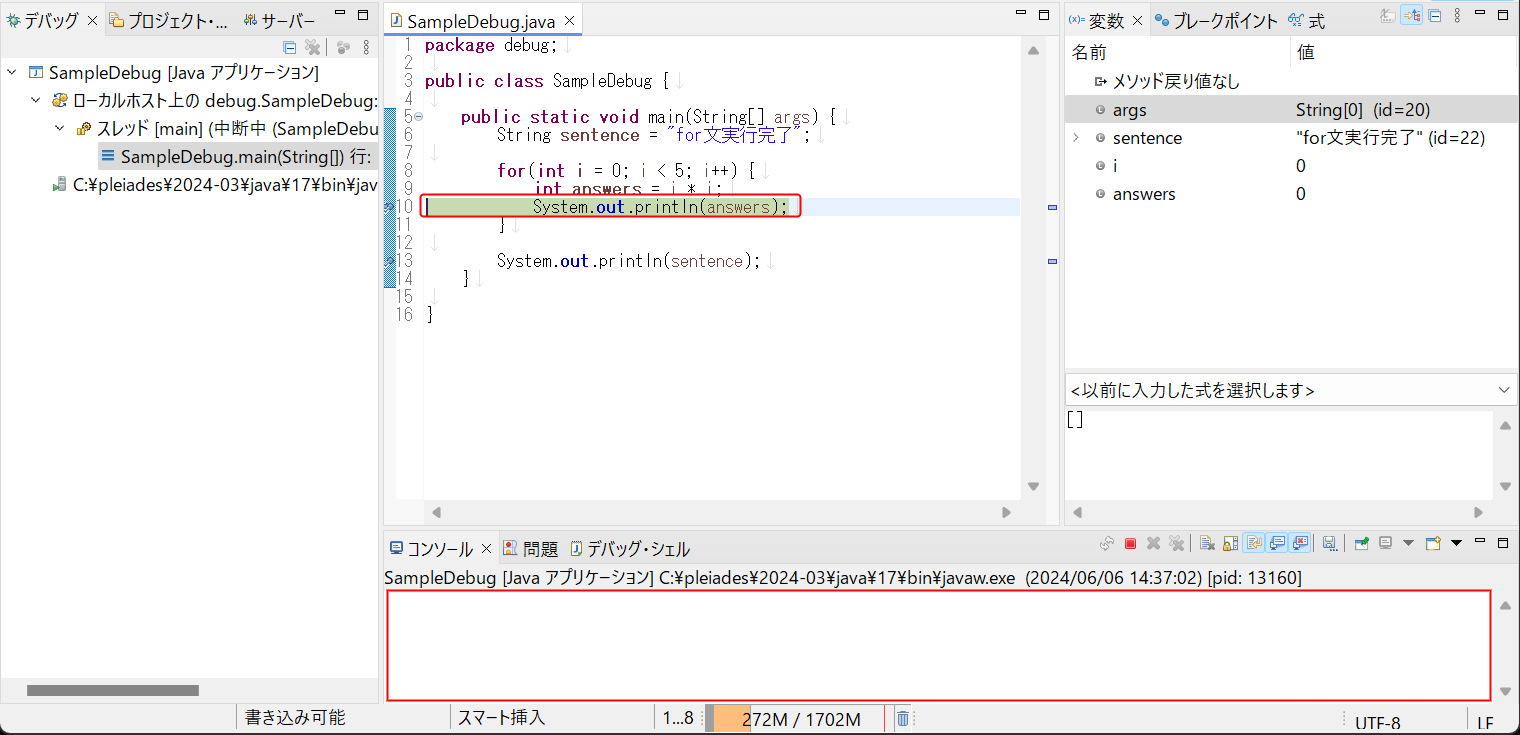
Task: Click スマート挿入 in the status bar
Action: click(x=502, y=718)
